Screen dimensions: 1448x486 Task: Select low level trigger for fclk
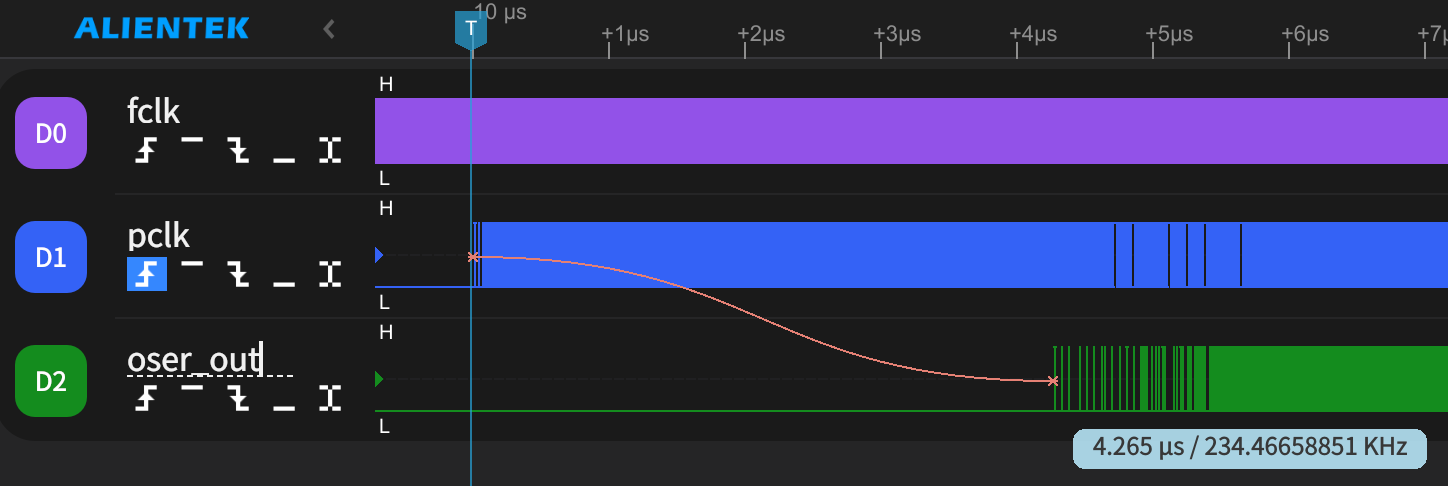coord(284,150)
